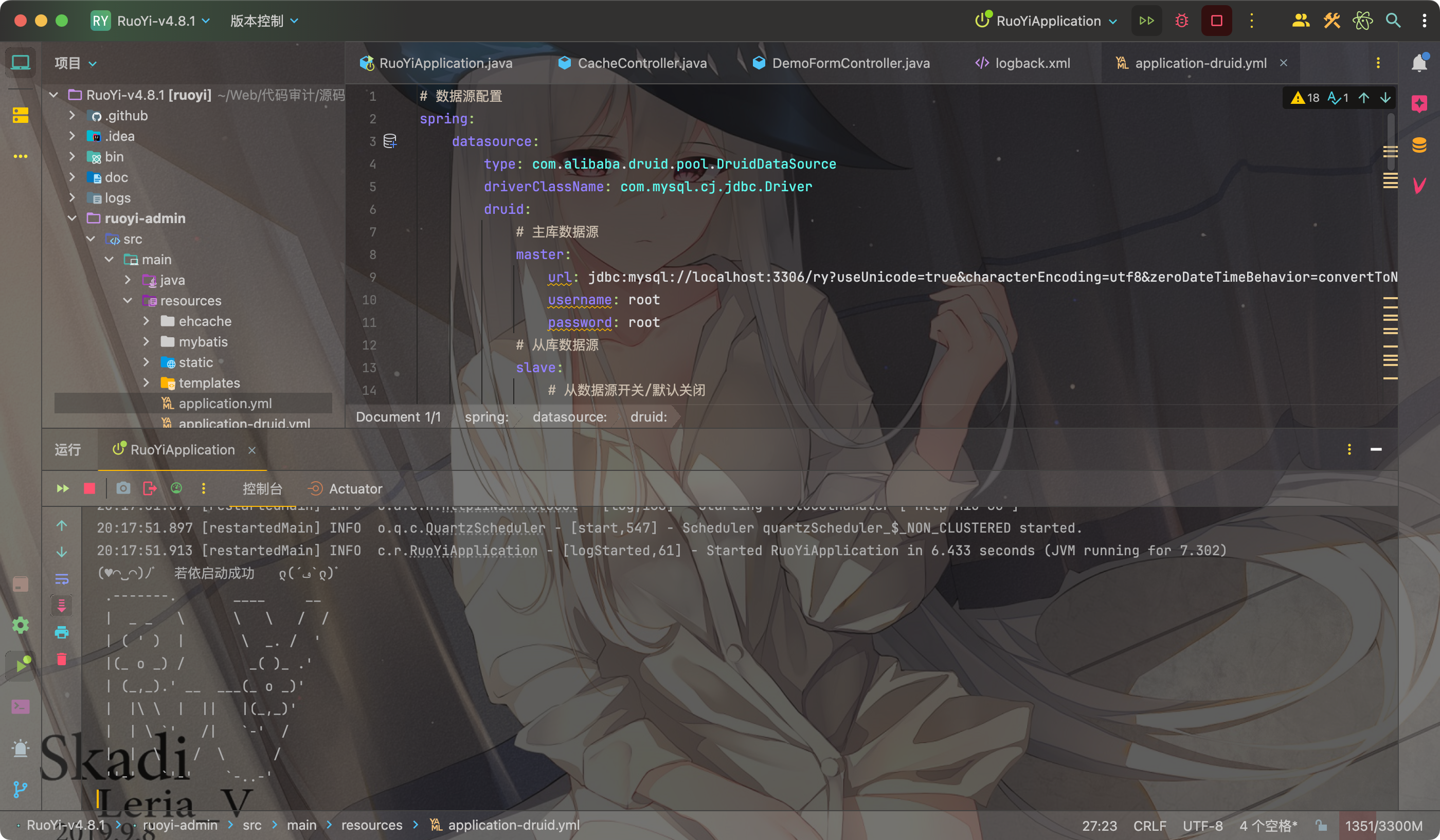Clear console with the red trash icon

[x=62, y=660]
